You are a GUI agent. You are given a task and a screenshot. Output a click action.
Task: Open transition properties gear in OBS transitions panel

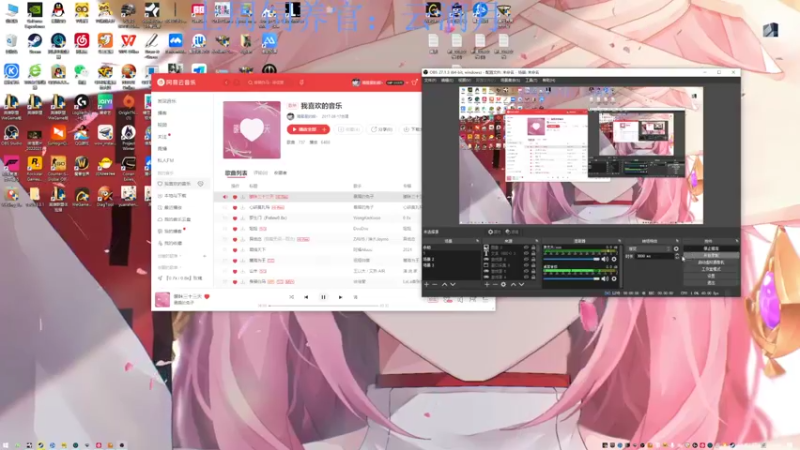coord(676,249)
